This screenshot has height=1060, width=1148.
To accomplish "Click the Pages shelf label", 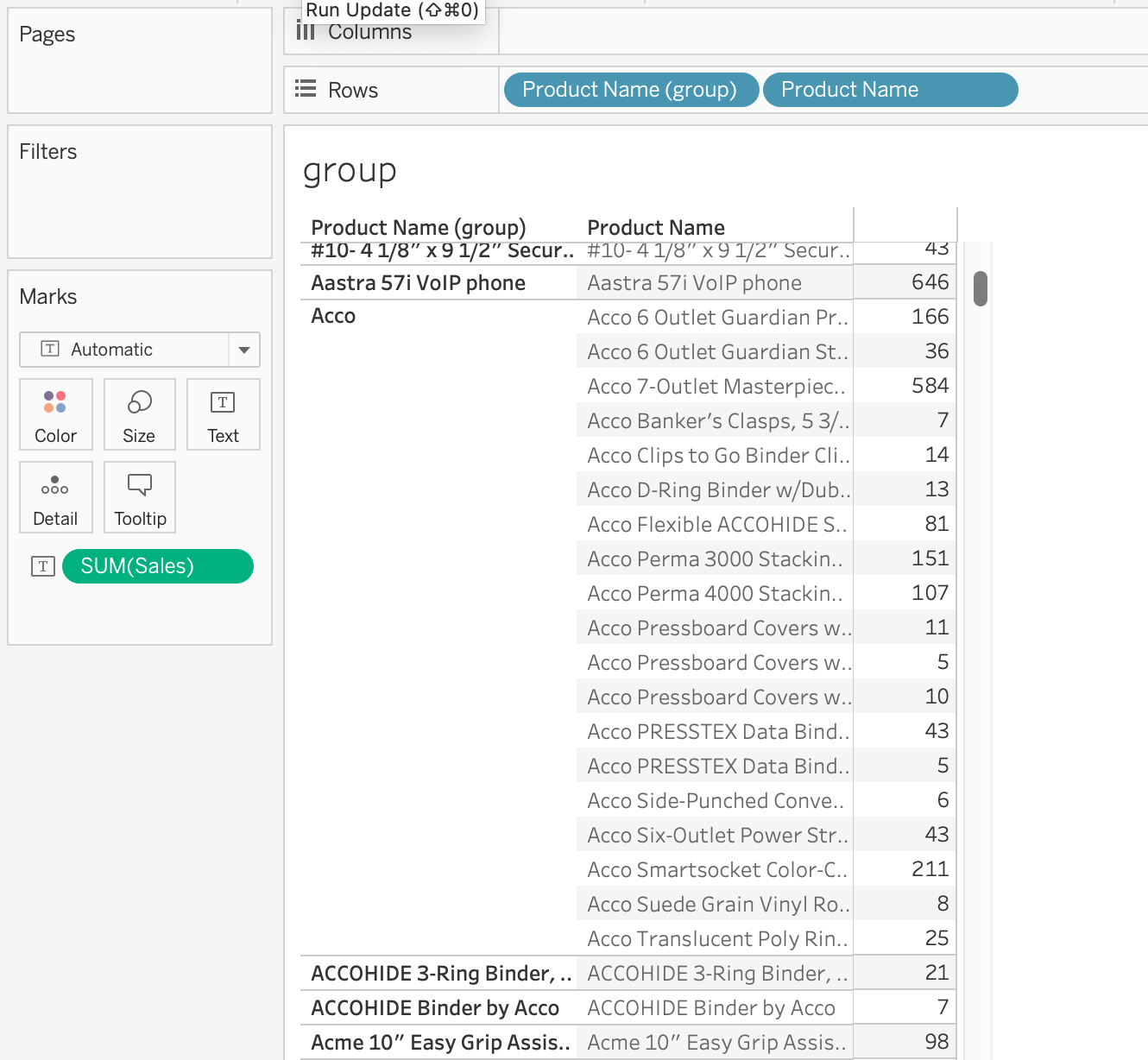I will point(47,35).
